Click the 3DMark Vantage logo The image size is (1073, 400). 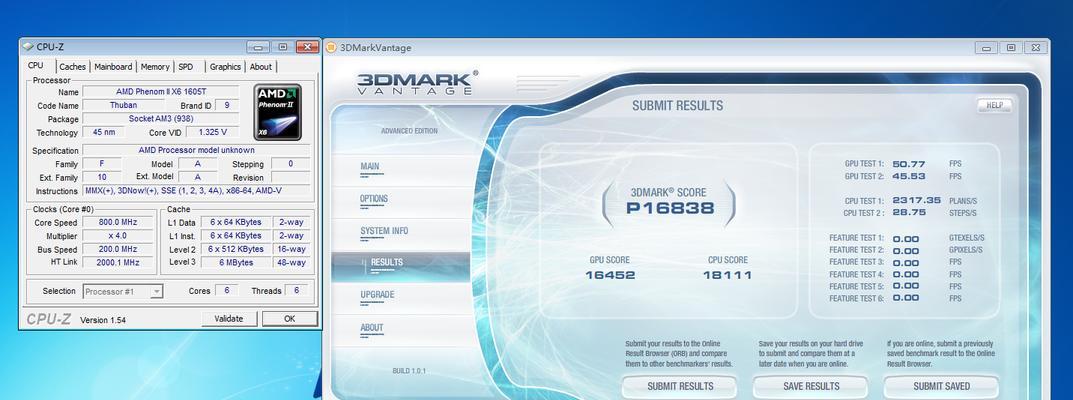coord(417,82)
